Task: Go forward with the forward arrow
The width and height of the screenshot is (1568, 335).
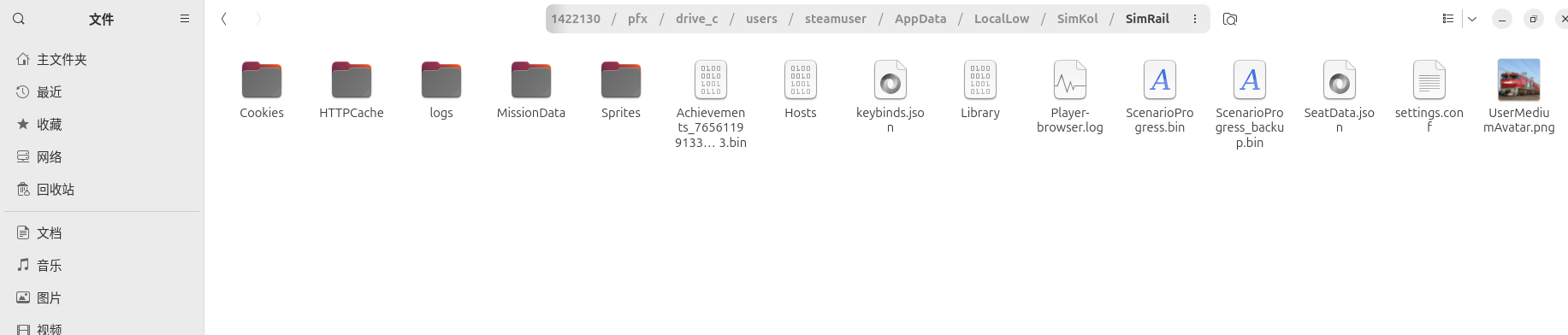Action: point(258,19)
